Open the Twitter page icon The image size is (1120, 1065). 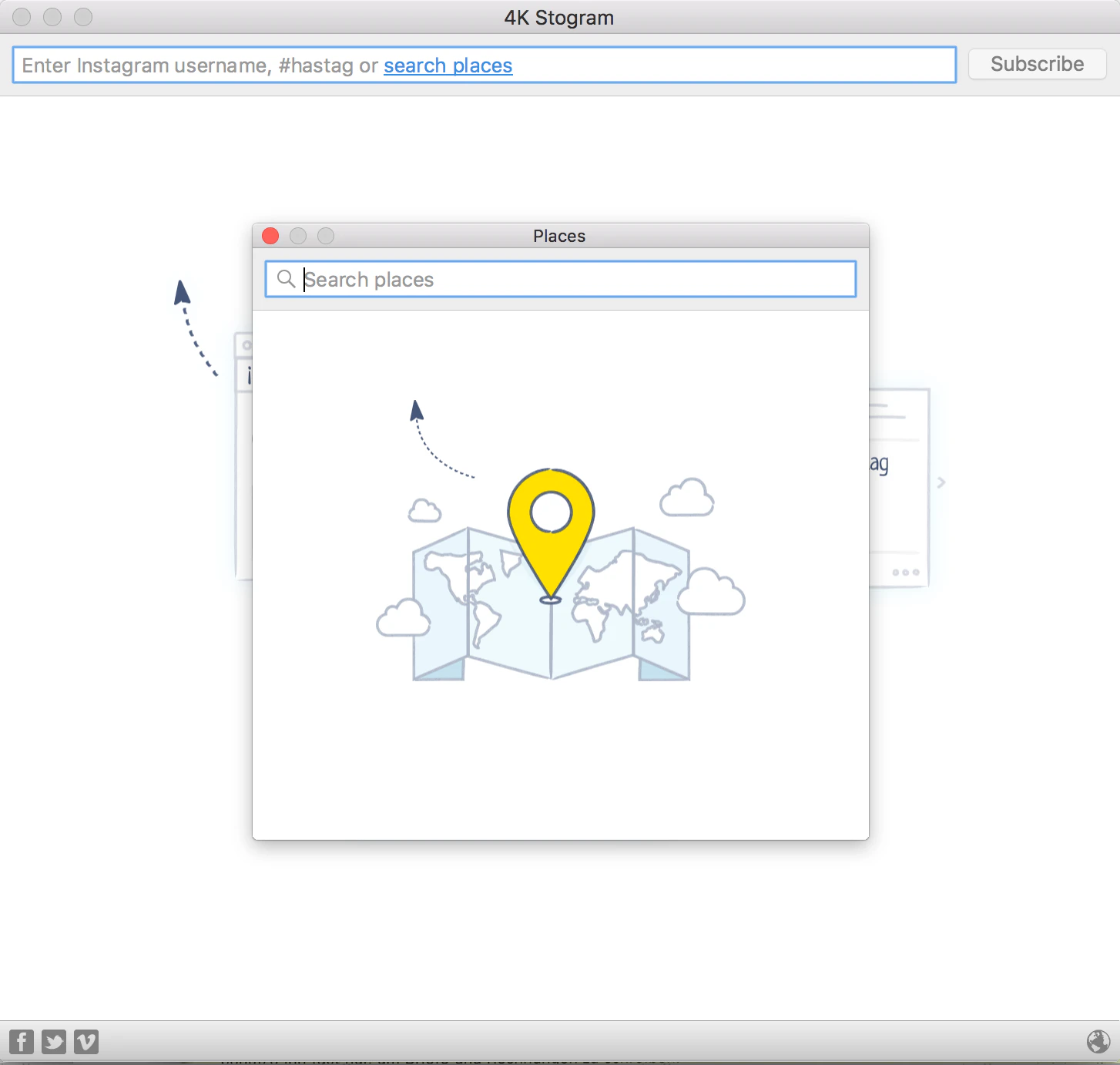pyautogui.click(x=54, y=1042)
